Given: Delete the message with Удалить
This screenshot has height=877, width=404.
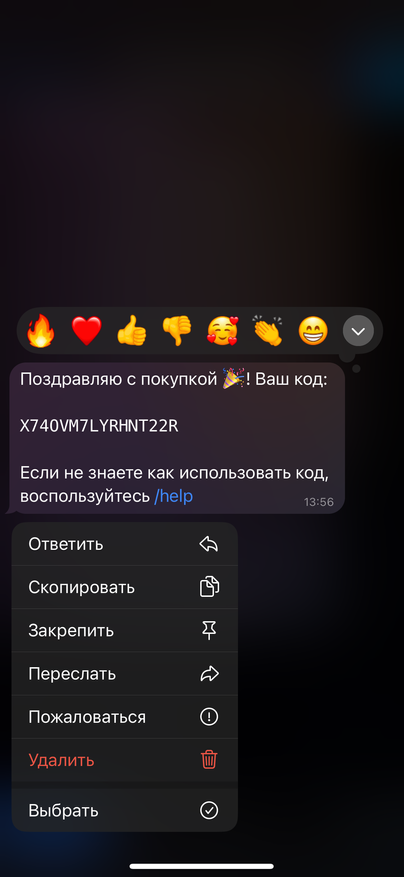Looking at the screenshot, I should pos(125,760).
